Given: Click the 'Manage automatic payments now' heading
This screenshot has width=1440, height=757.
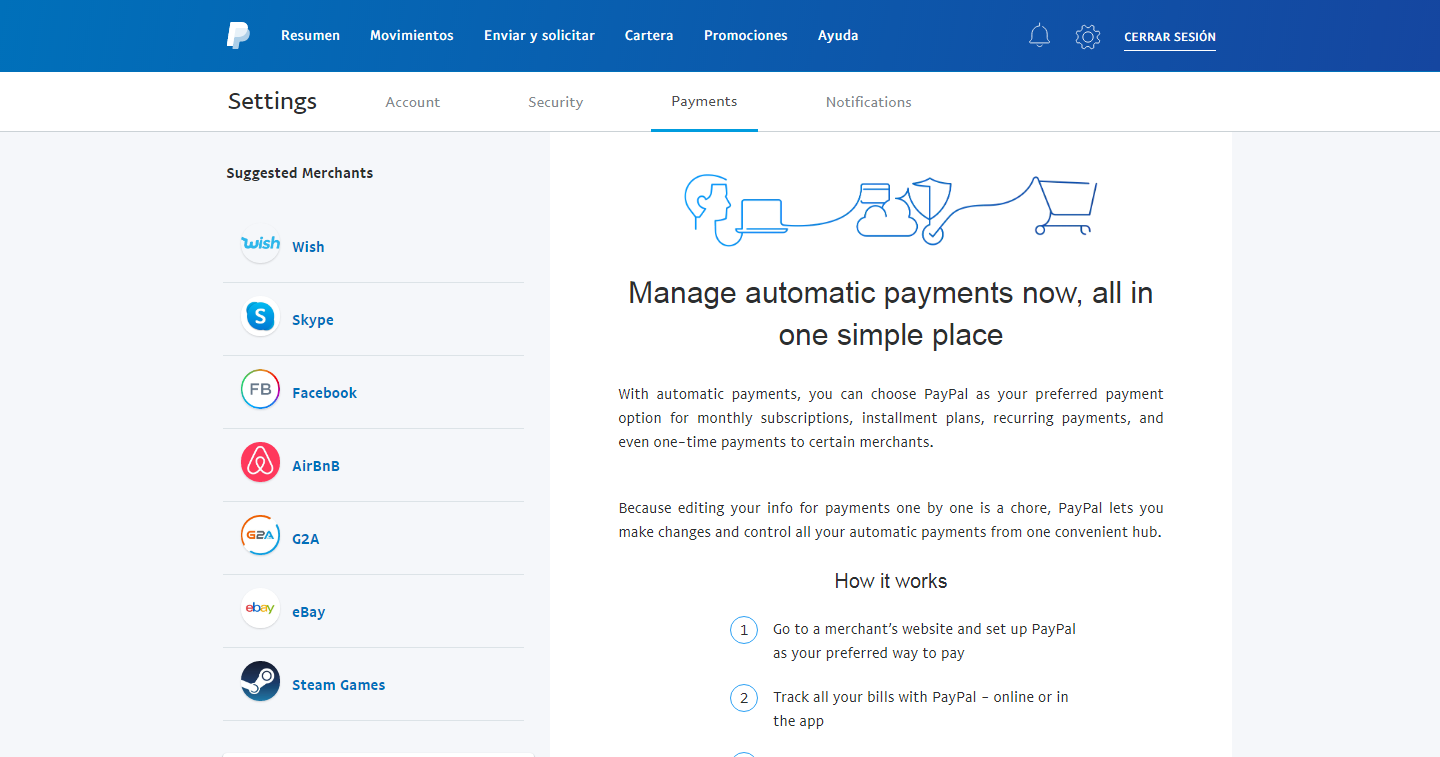Looking at the screenshot, I should 891,313.
